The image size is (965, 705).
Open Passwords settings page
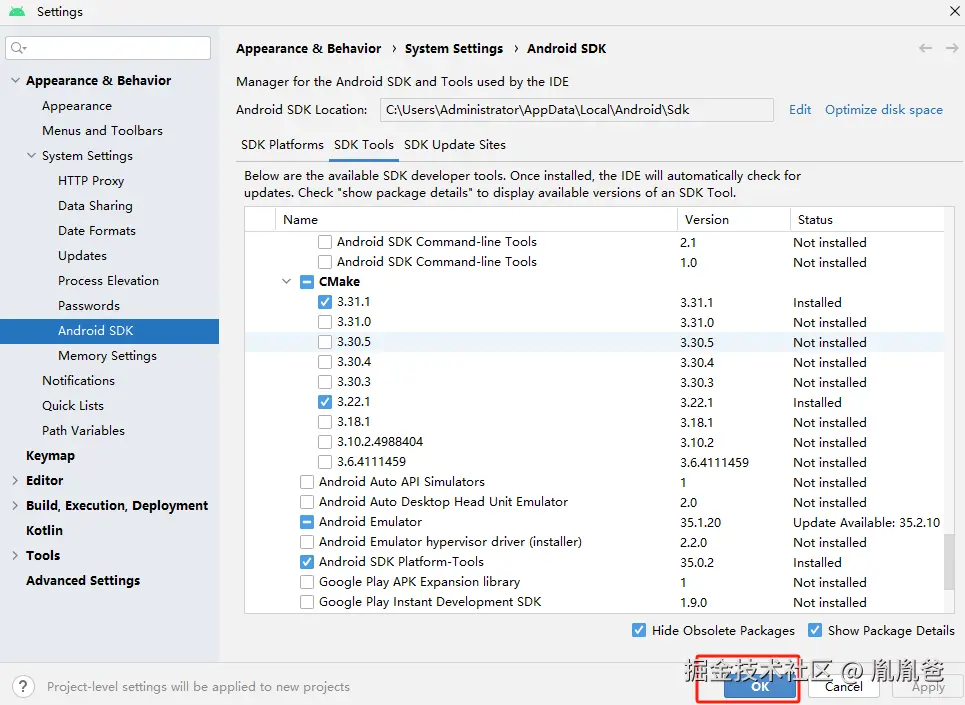click(x=89, y=306)
